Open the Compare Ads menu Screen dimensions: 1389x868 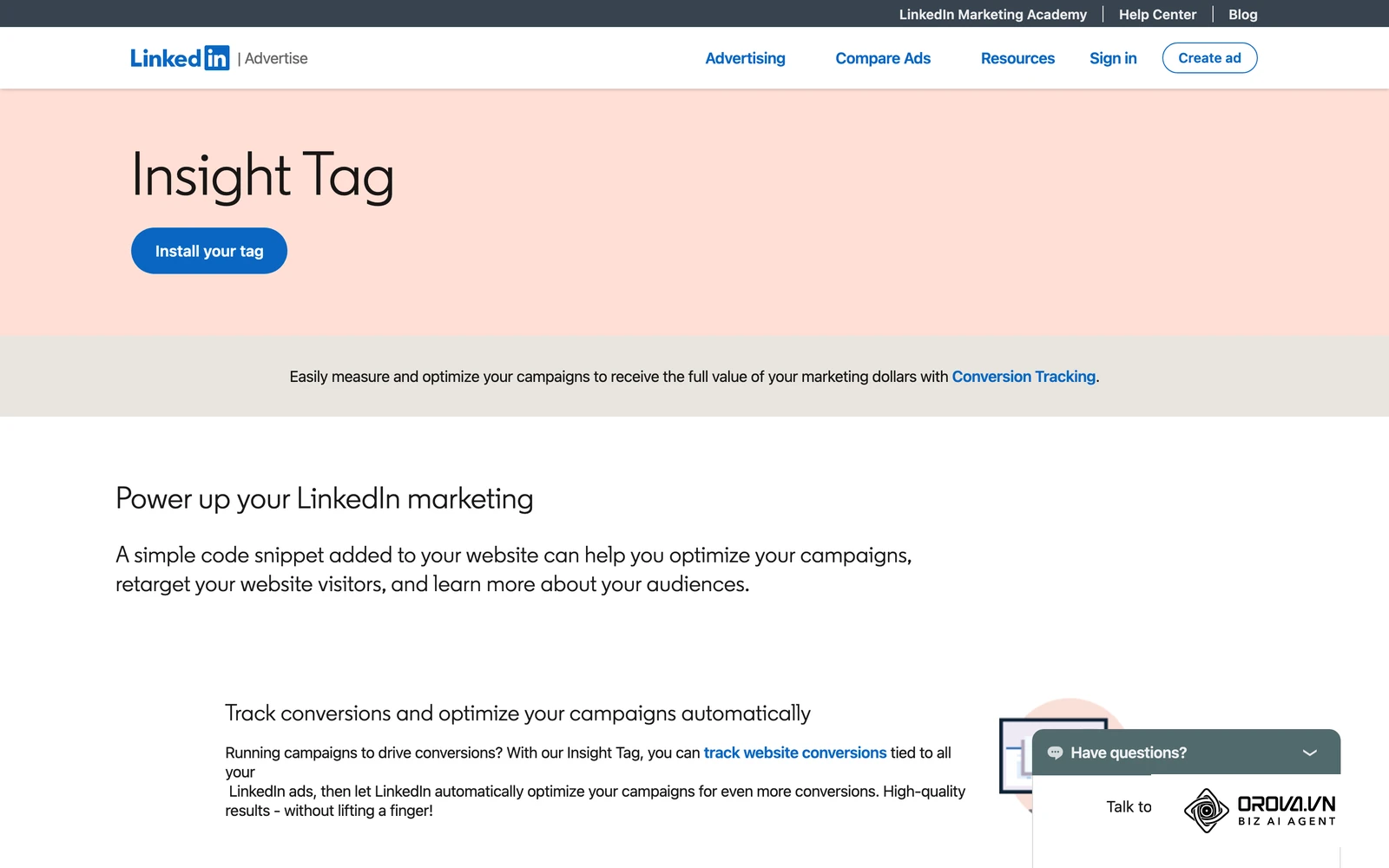[x=883, y=58]
